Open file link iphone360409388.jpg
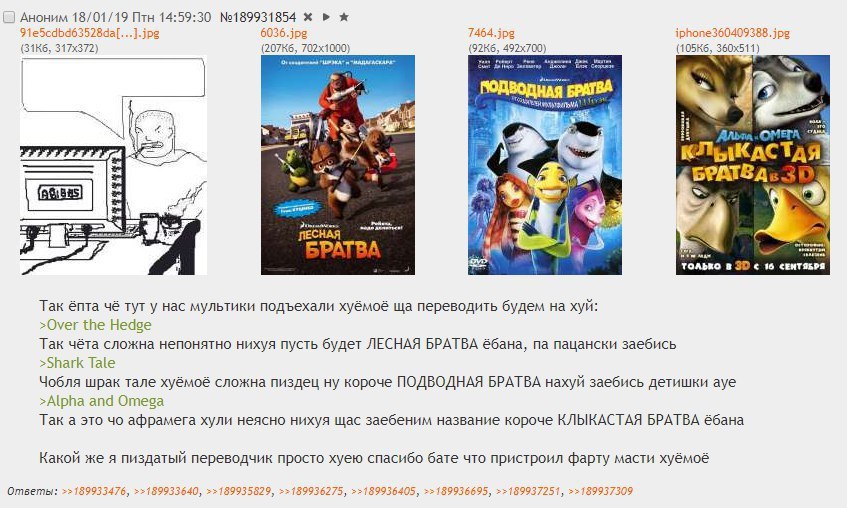Image resolution: width=847 pixels, height=508 pixels. click(732, 33)
